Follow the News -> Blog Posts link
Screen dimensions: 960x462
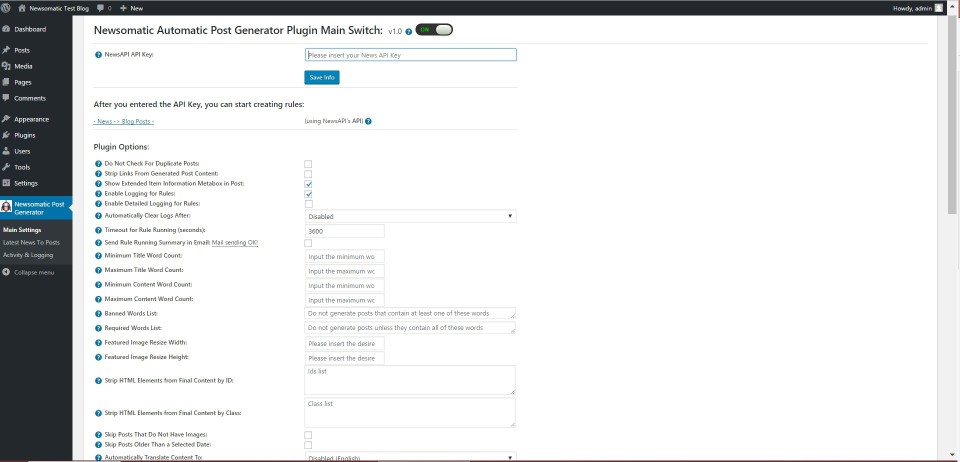click(x=123, y=121)
